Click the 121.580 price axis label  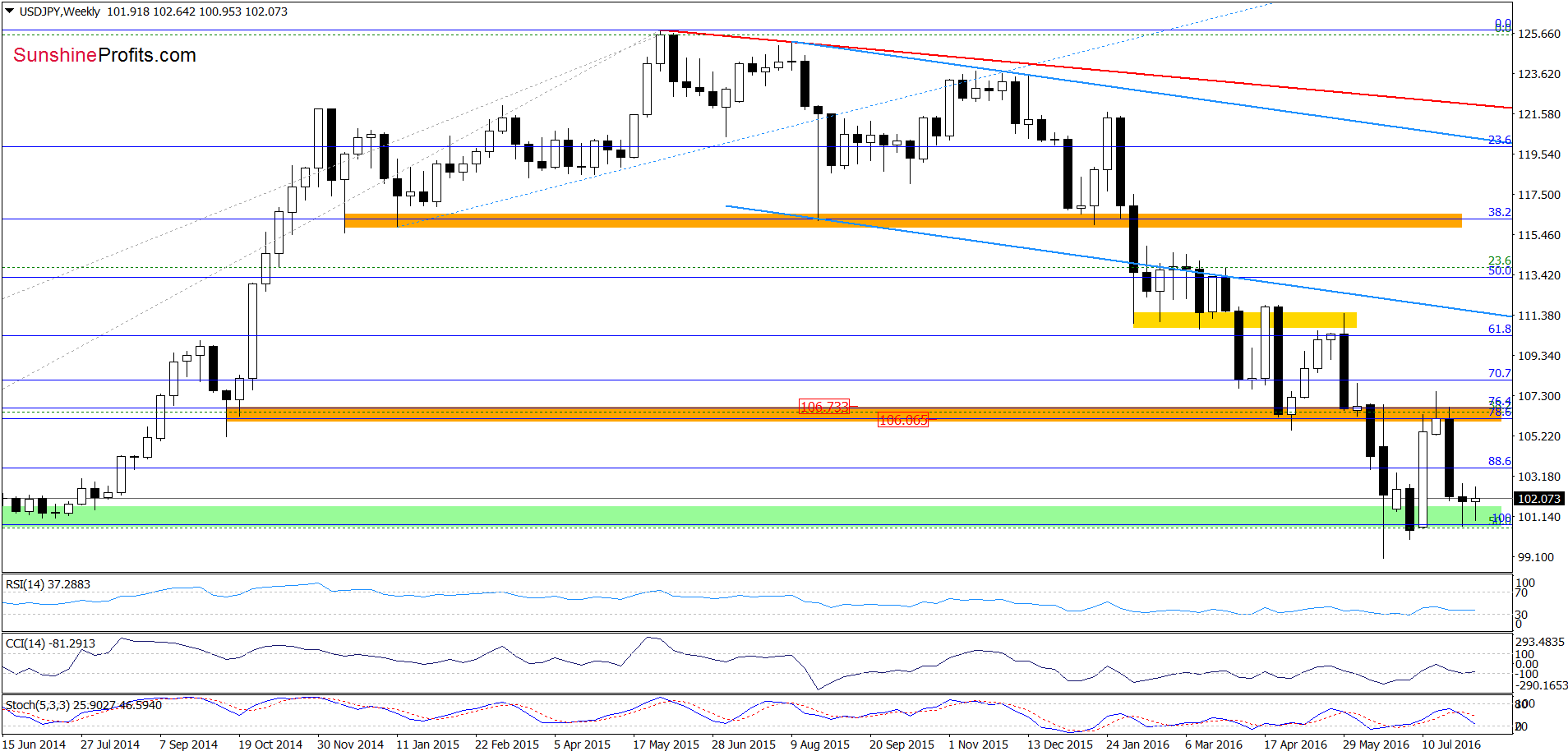pos(1539,114)
